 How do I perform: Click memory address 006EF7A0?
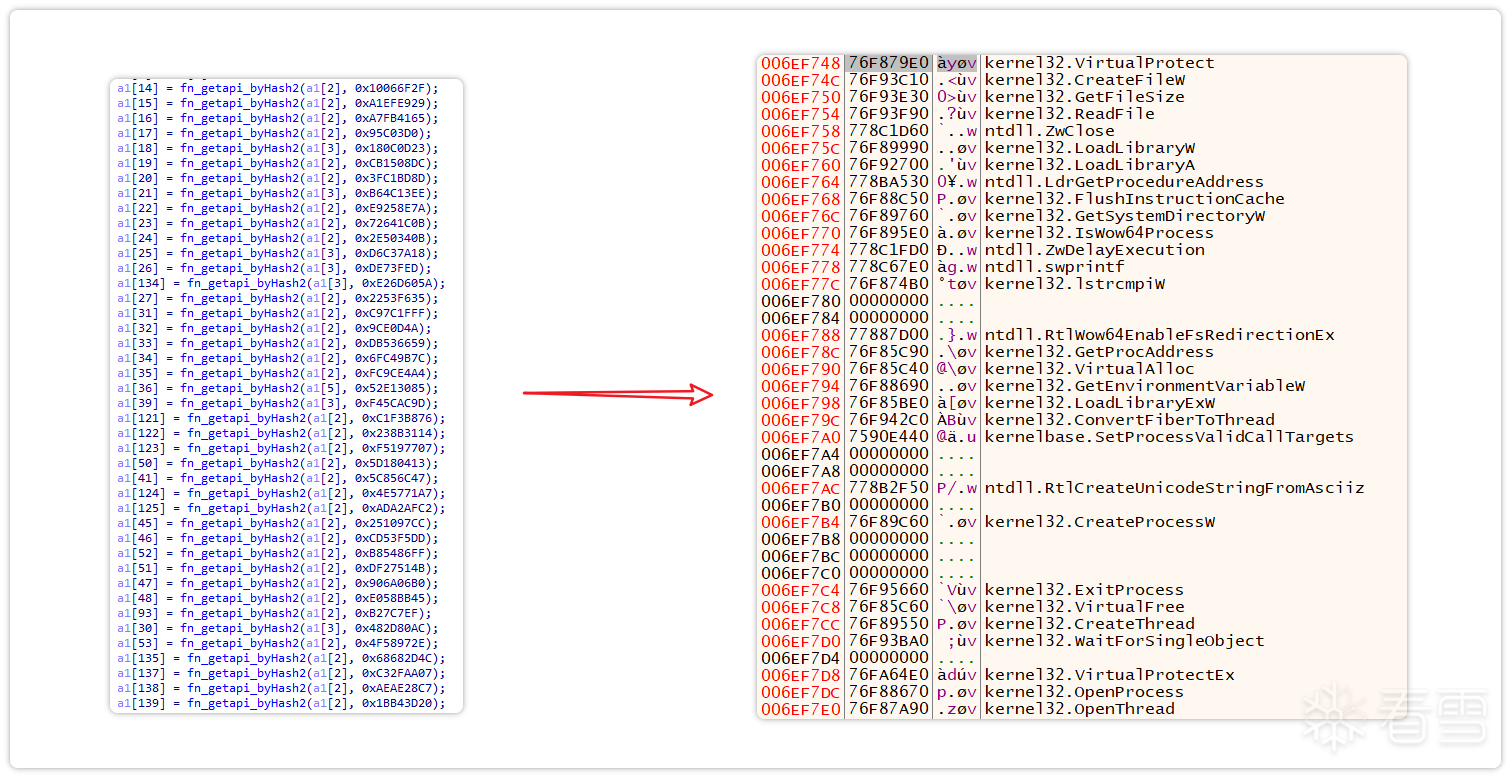[801, 437]
